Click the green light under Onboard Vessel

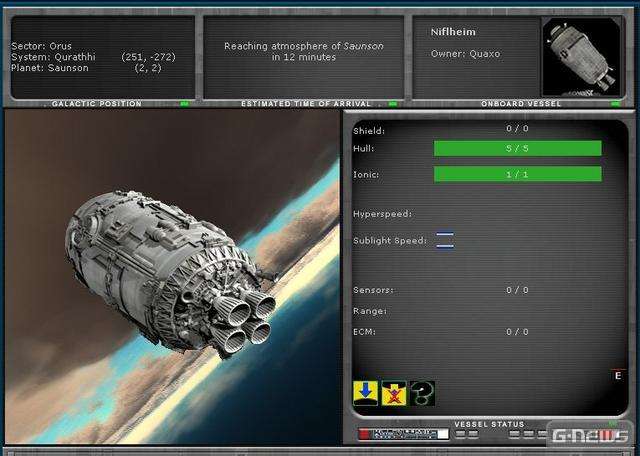click(616, 104)
